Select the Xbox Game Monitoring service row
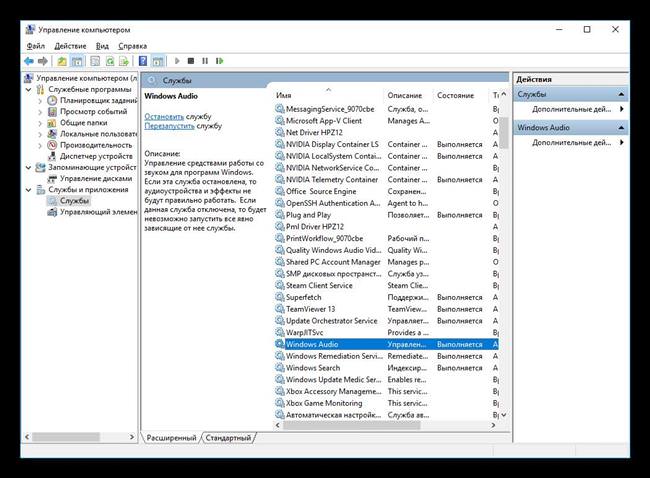 pos(386,403)
